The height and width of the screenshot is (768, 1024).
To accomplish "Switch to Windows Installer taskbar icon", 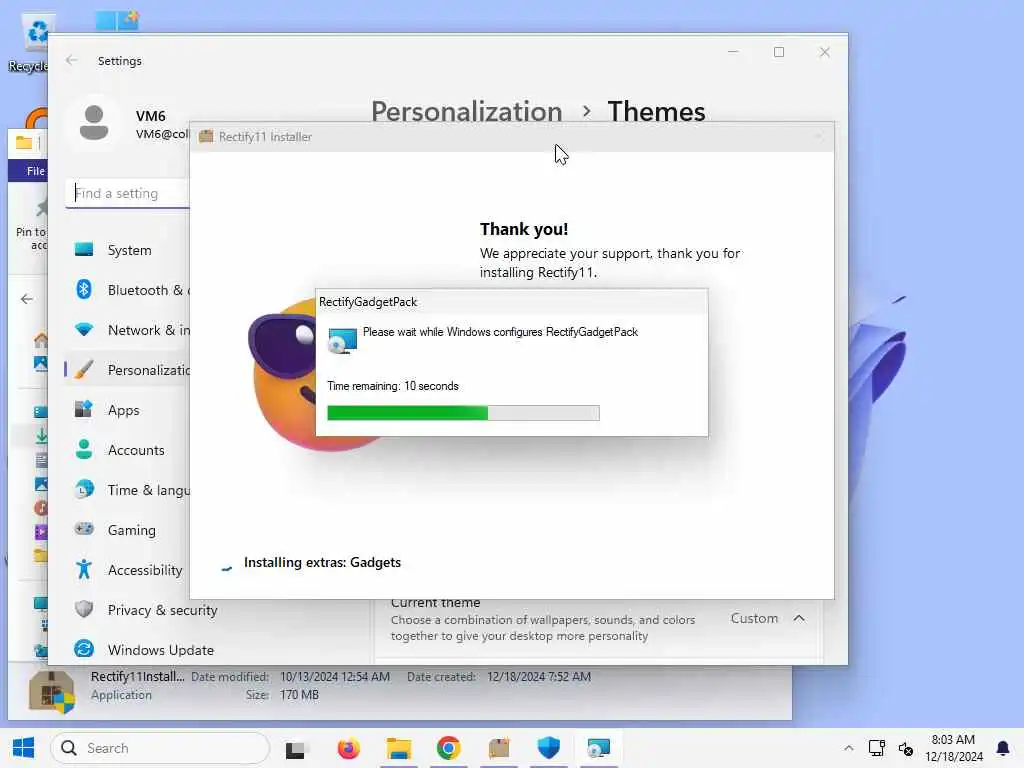I will 598,748.
